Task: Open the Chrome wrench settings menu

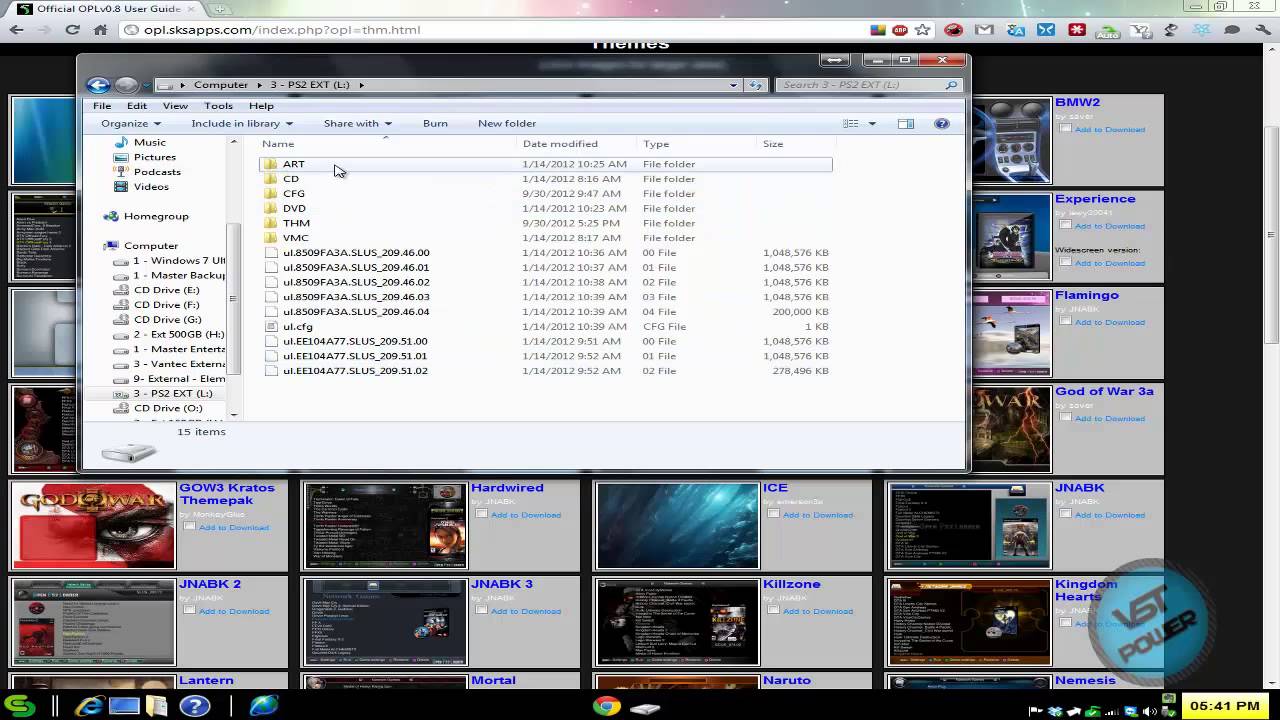Action: [x=1262, y=30]
